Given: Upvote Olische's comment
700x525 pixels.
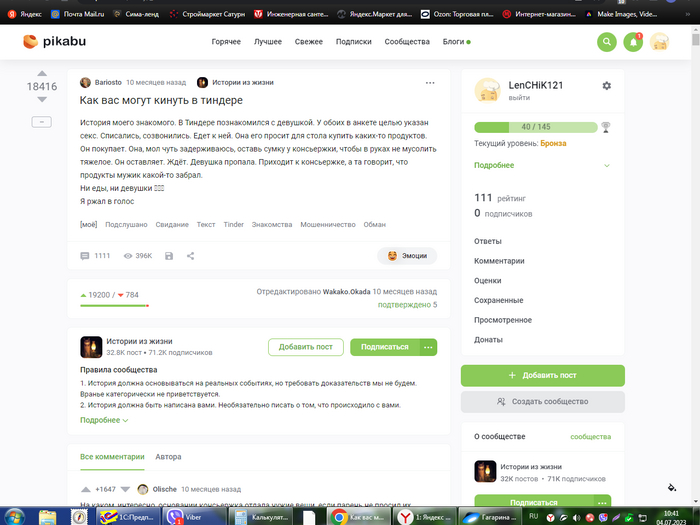Looking at the screenshot, I should 86,489.
